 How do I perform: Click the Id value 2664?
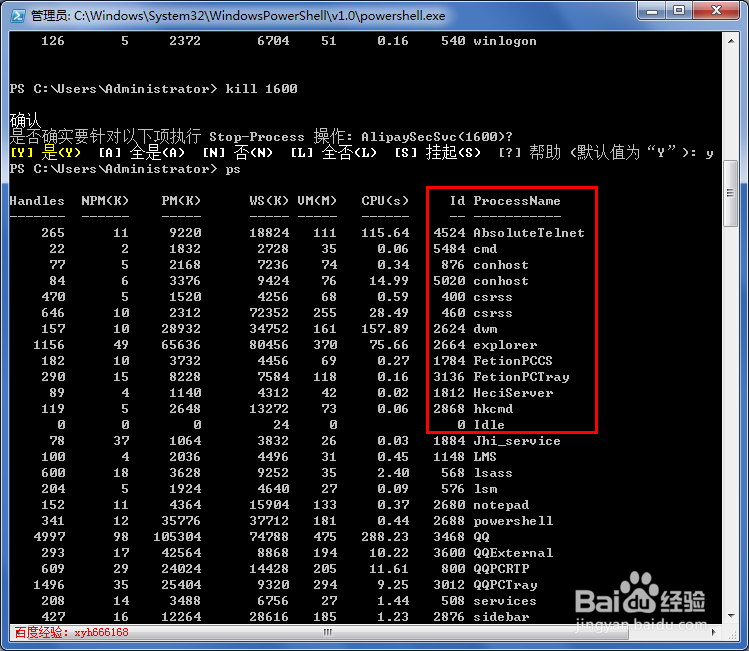(x=449, y=345)
